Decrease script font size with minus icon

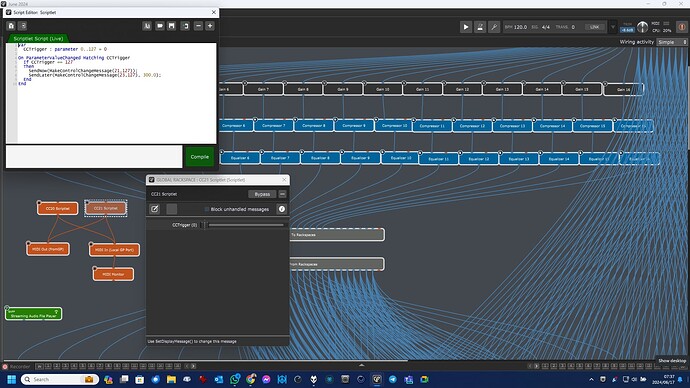[198, 26]
